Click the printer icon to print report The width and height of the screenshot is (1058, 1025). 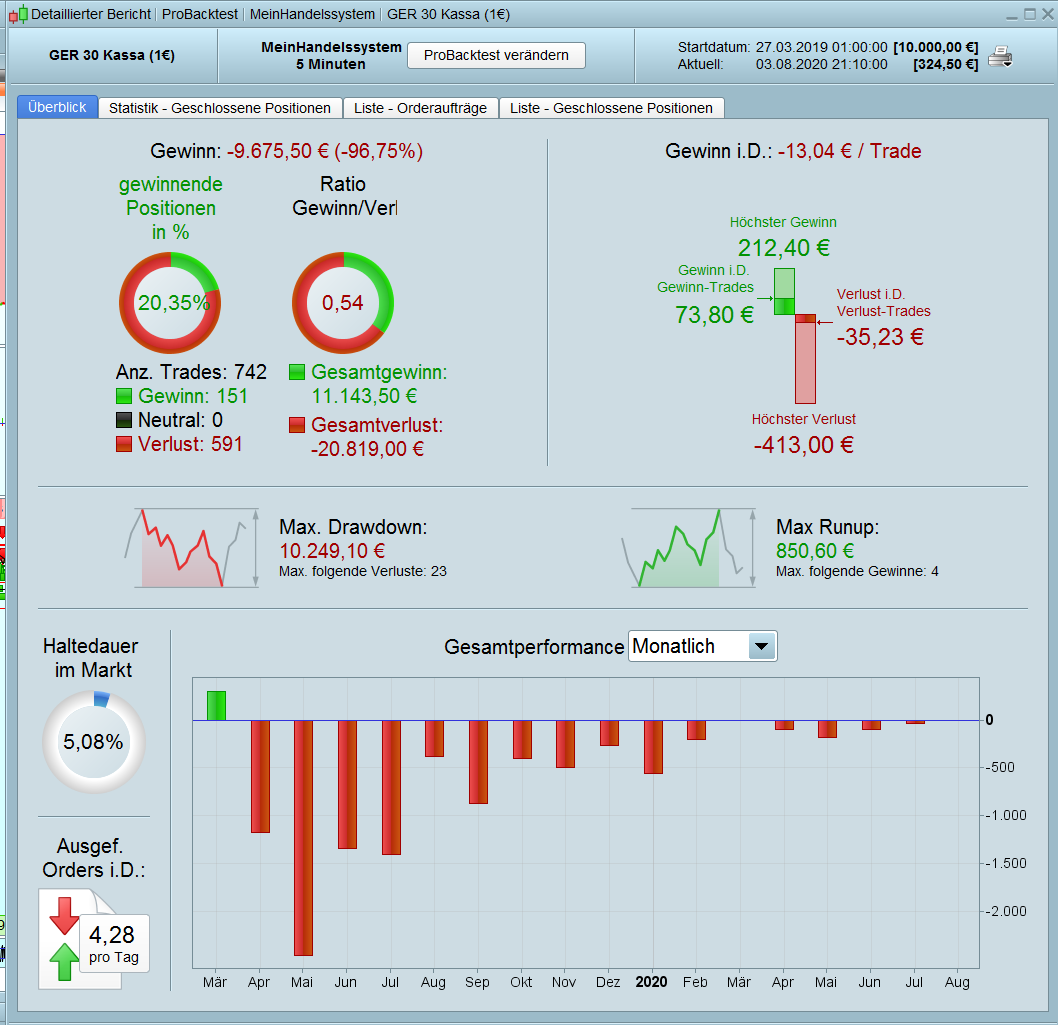(1000, 57)
